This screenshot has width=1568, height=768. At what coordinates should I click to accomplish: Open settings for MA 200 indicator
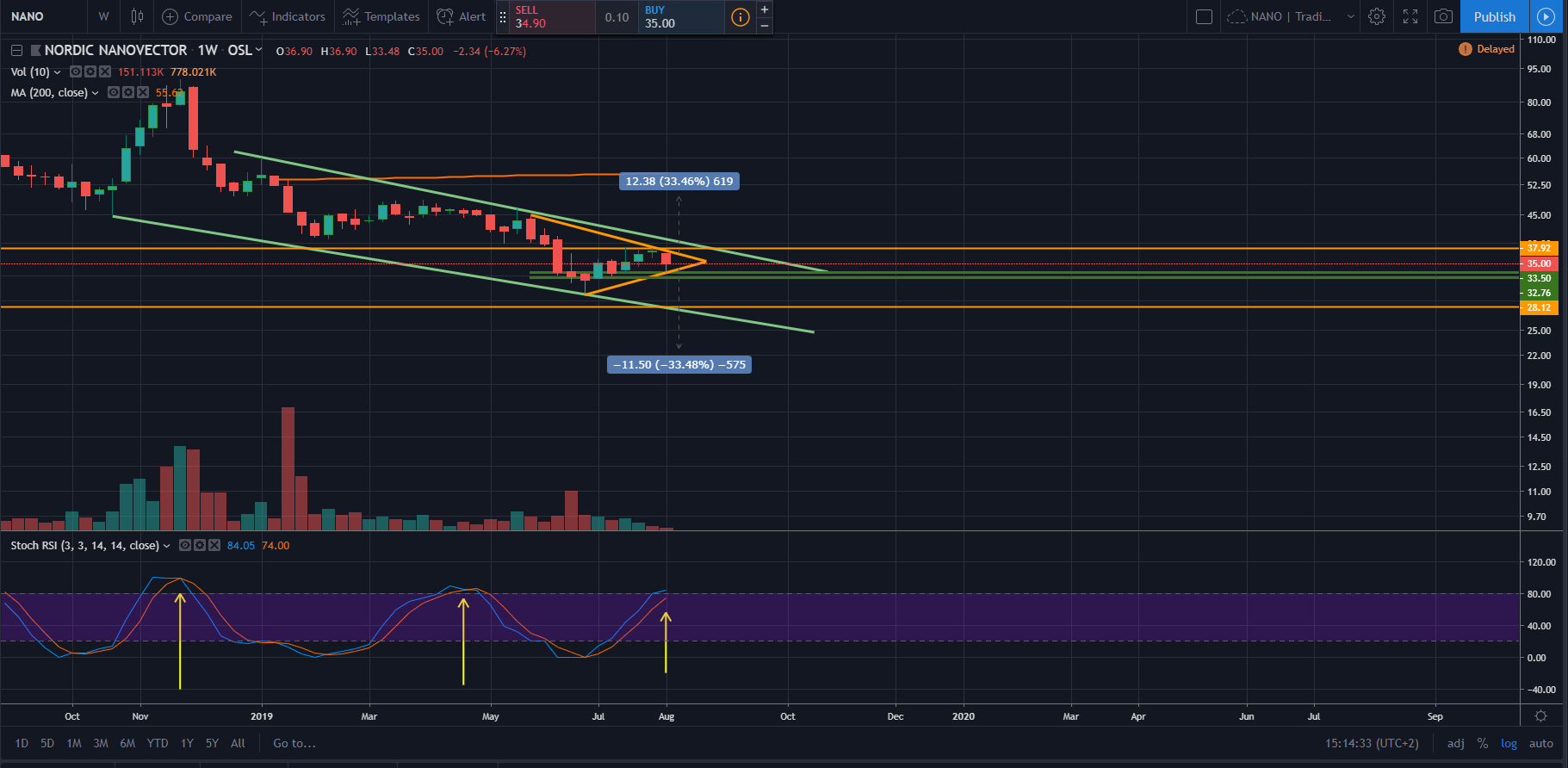point(128,92)
